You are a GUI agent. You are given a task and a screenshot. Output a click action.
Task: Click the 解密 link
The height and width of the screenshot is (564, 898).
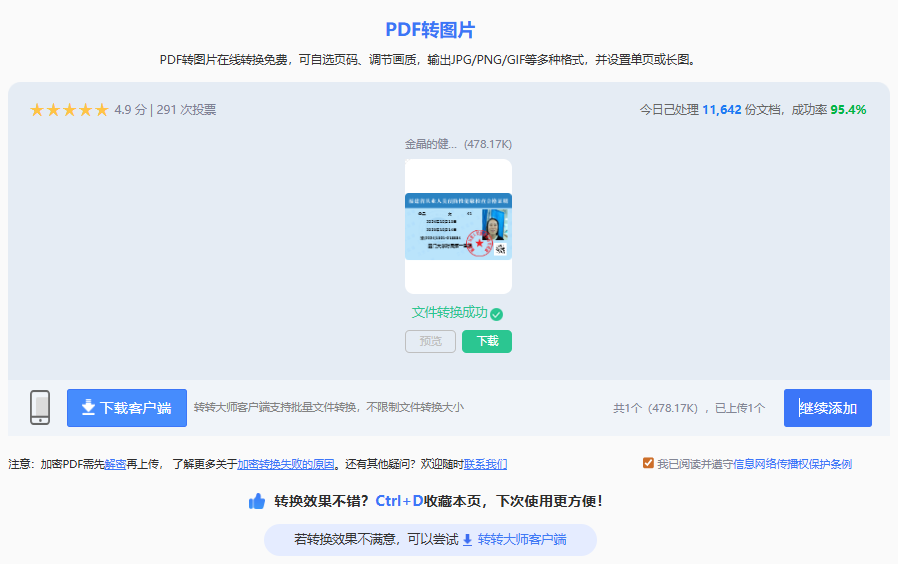(115, 464)
